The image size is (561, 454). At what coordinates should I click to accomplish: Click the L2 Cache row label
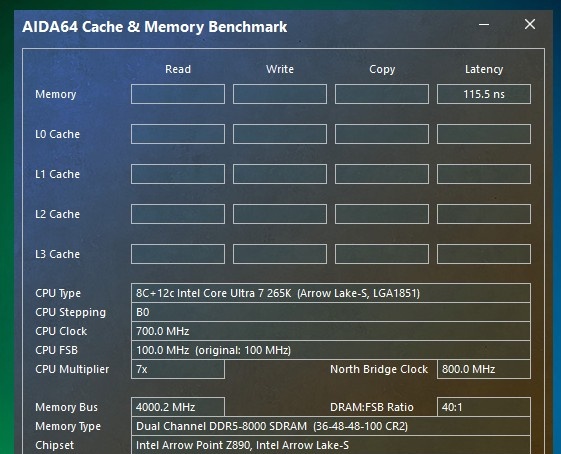coord(57,214)
